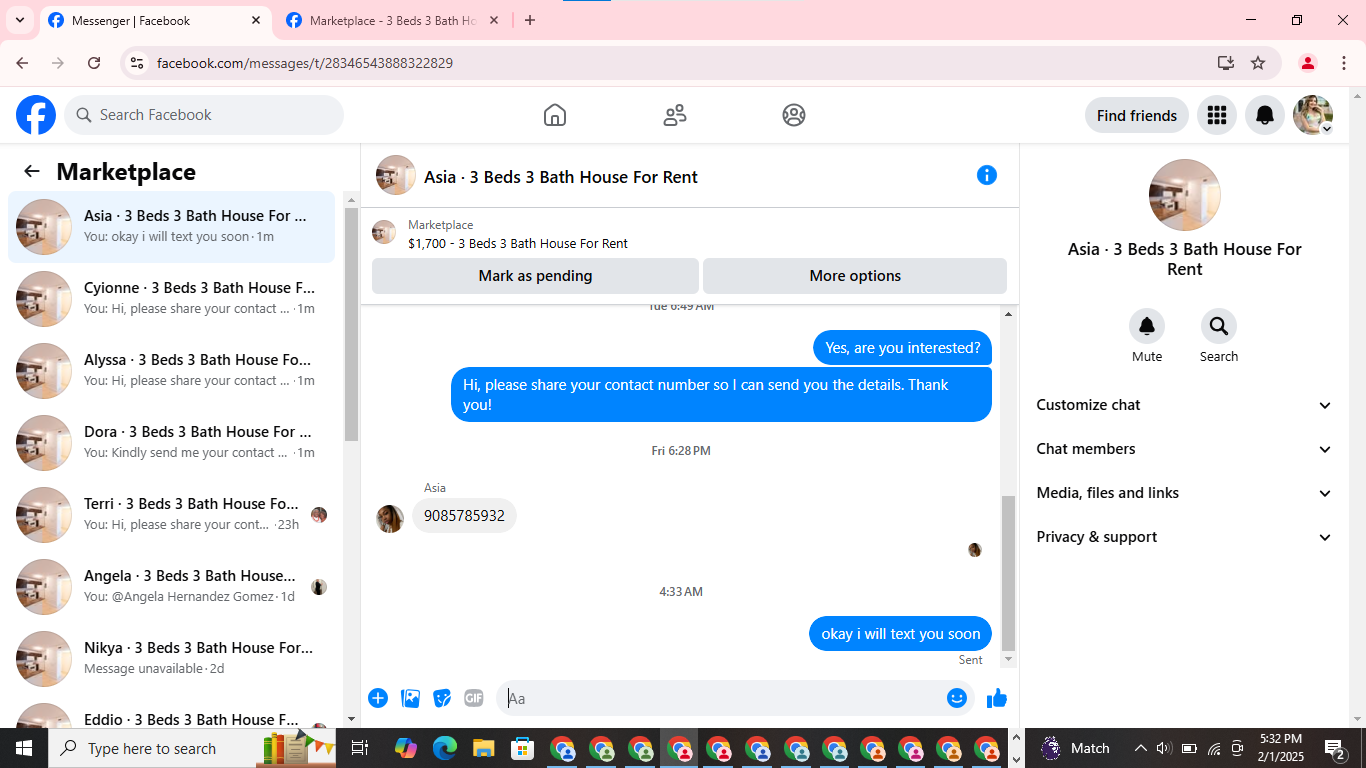Go back using the Marketplace back arrow

[32, 171]
